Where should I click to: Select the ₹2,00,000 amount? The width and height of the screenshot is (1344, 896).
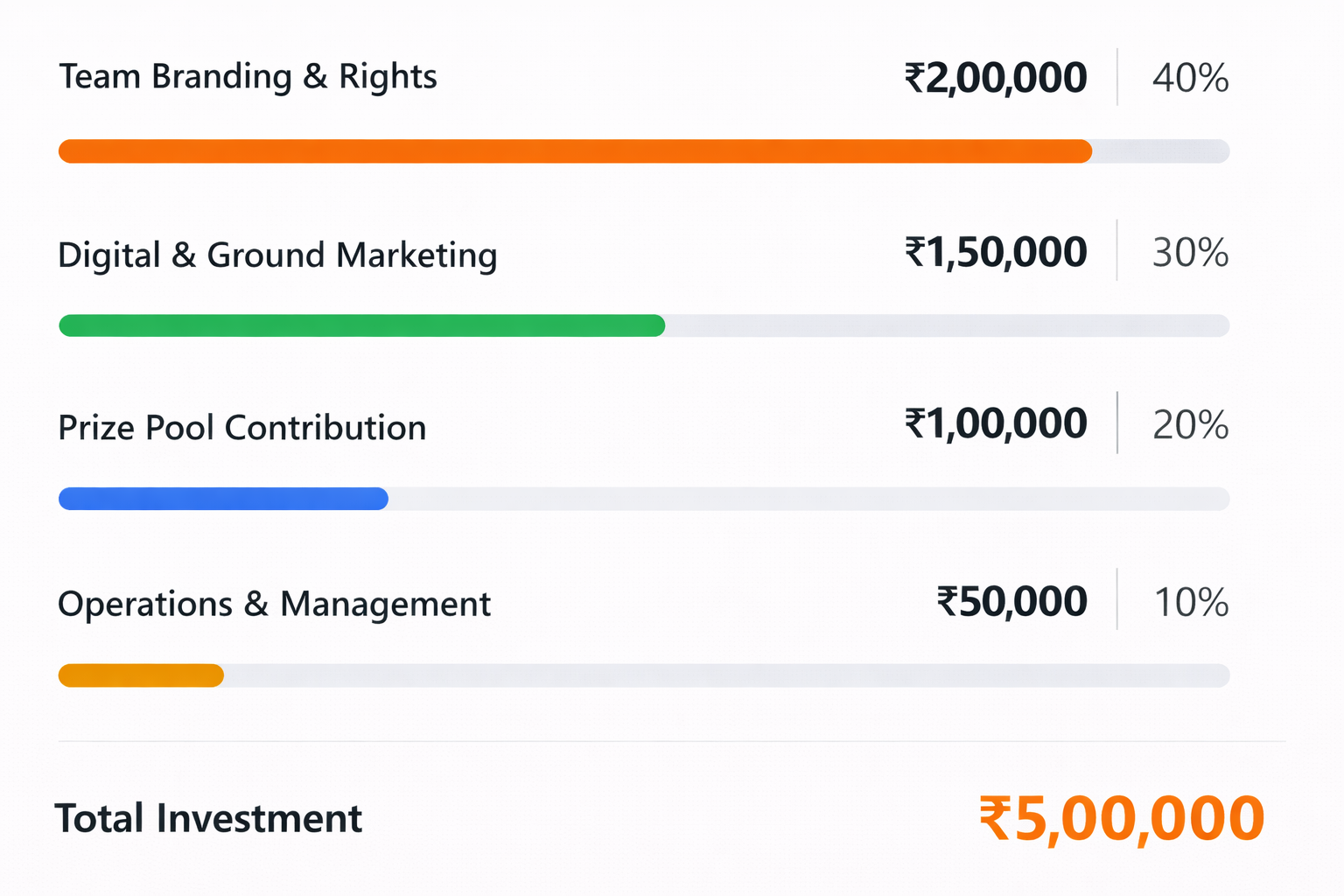[x=996, y=78]
